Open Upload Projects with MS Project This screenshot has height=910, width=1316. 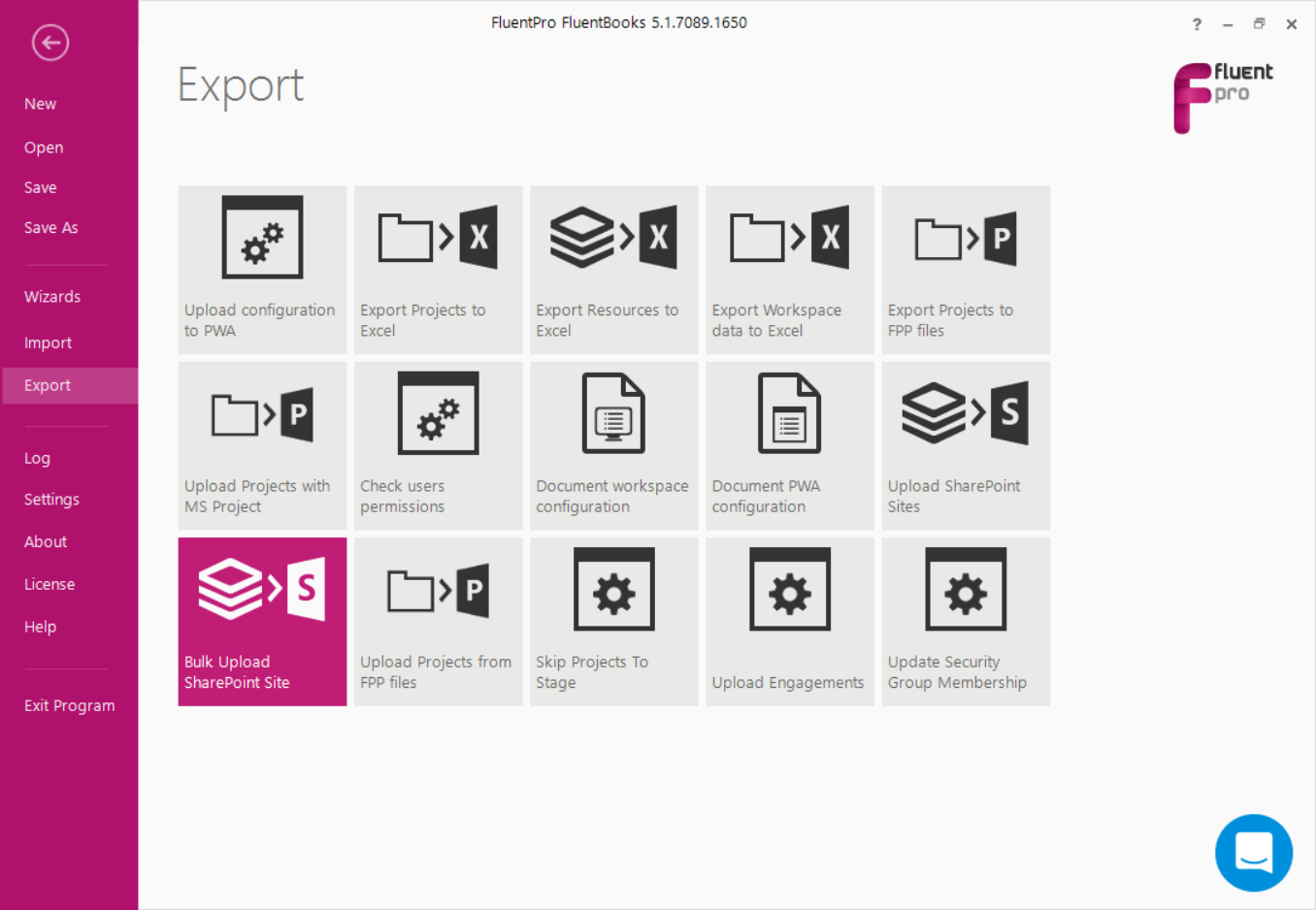click(x=262, y=446)
